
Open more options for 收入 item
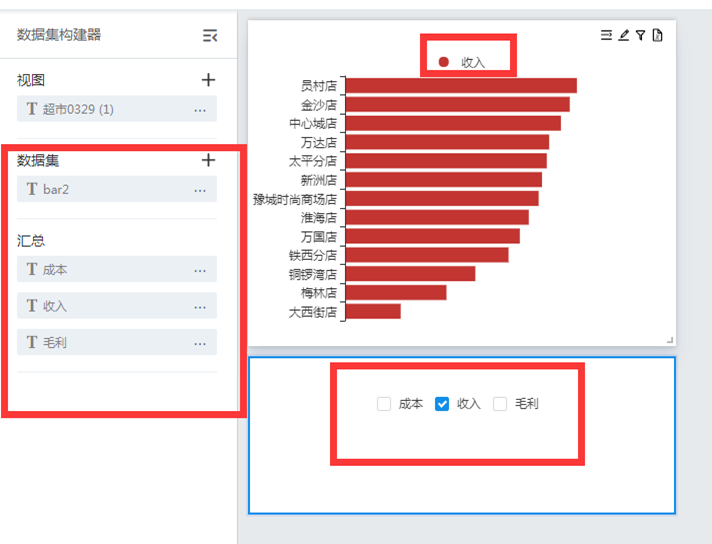200,307
